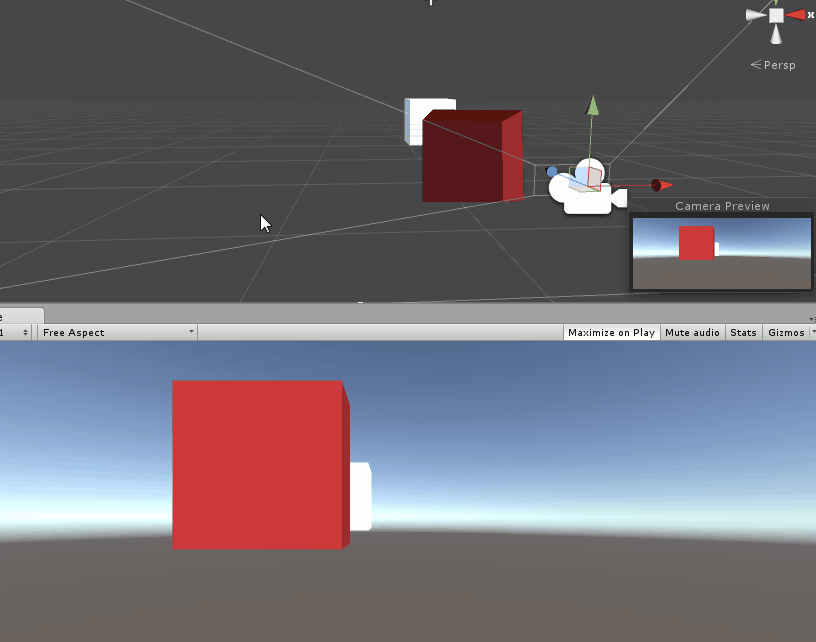The width and height of the screenshot is (816, 642).
Task: Click the green Y axis of the scene gizmo
Action: click(x=775, y=2)
